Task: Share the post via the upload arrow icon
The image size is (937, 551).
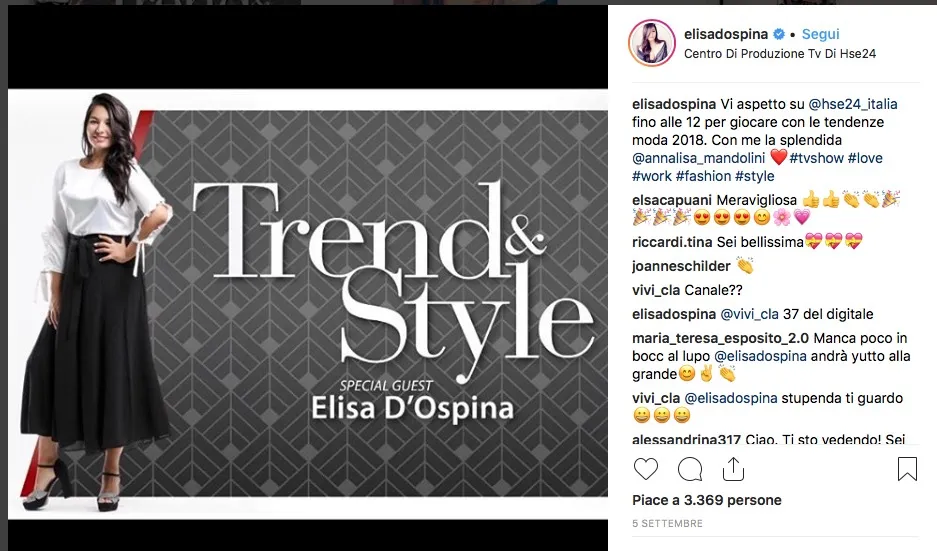Action: pyautogui.click(x=733, y=469)
